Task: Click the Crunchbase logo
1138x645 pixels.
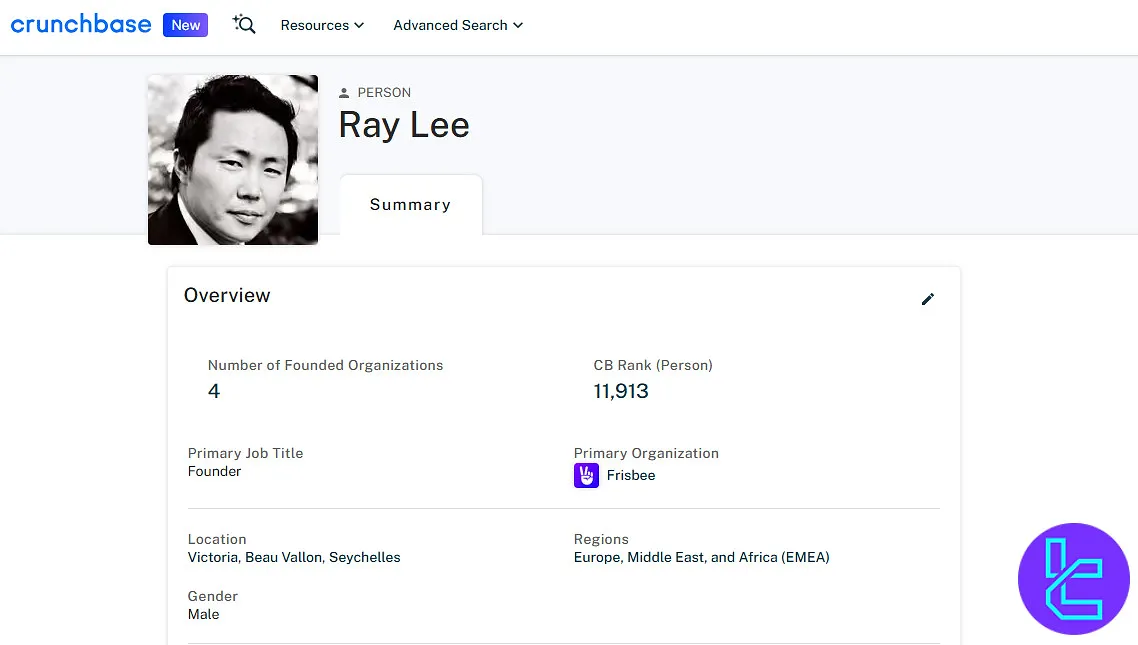Action: coord(81,25)
